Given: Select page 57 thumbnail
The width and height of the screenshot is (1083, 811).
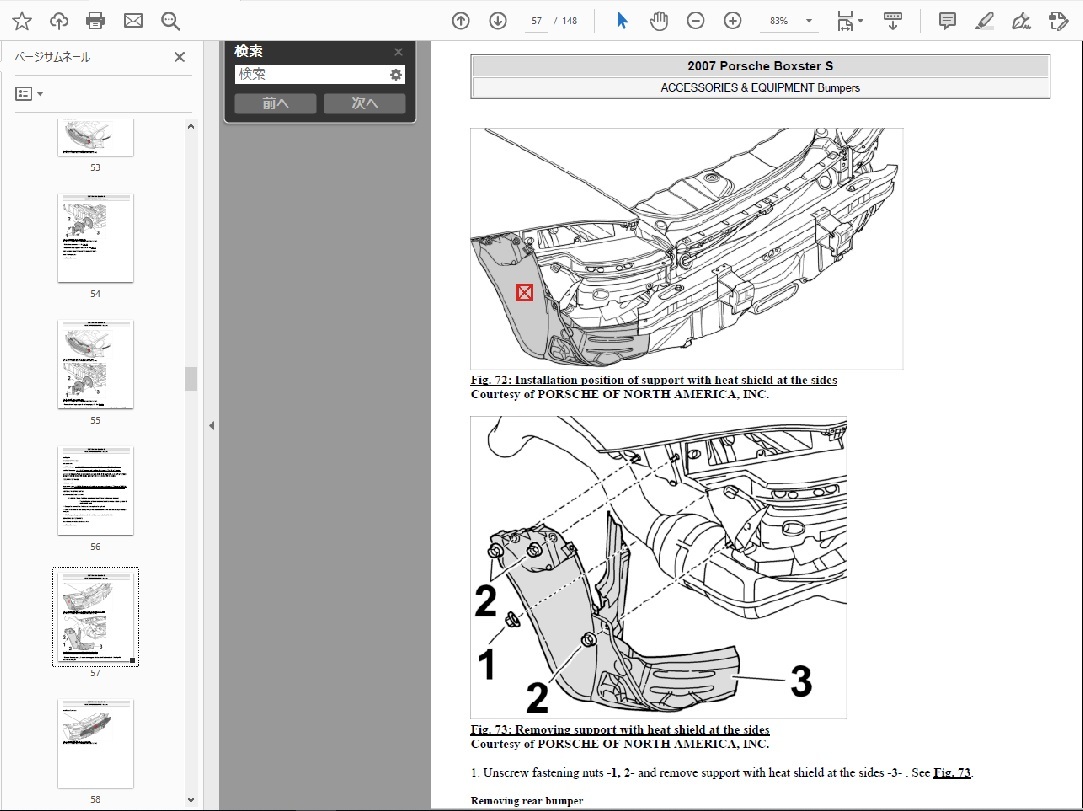Looking at the screenshot, I should point(95,618).
